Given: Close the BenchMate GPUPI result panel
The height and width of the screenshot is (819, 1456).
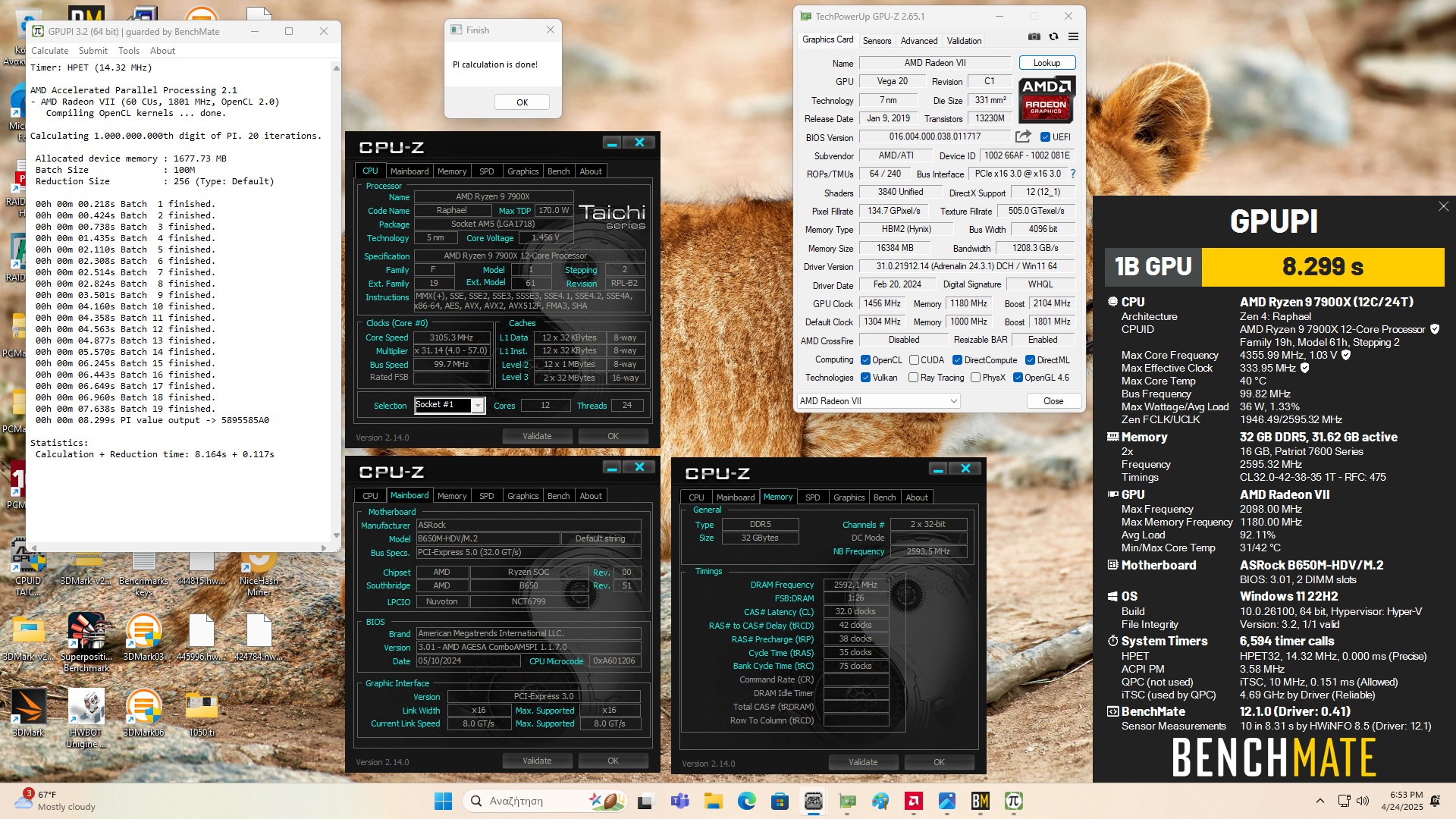Looking at the screenshot, I should pyautogui.click(x=1443, y=206).
